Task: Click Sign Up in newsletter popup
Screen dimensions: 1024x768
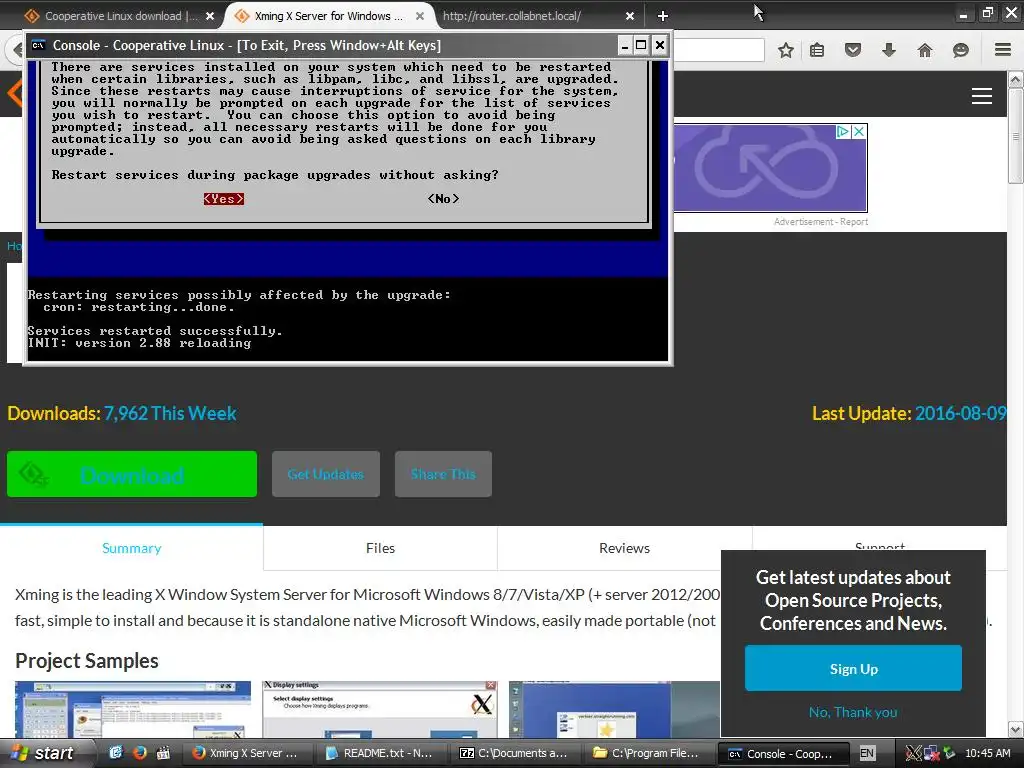Action: tap(854, 669)
